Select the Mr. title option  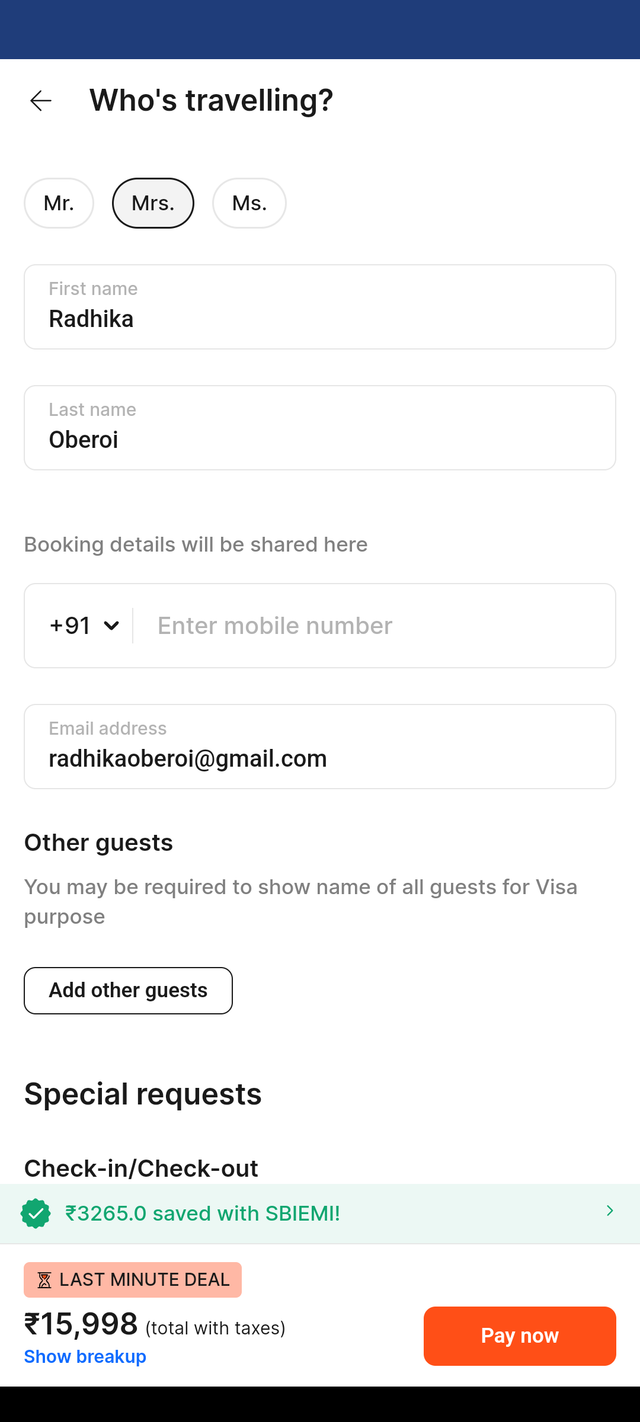pyautogui.click(x=59, y=203)
